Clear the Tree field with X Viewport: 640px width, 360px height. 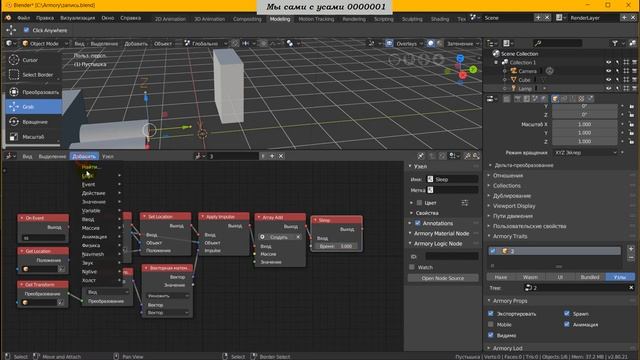tap(631, 288)
